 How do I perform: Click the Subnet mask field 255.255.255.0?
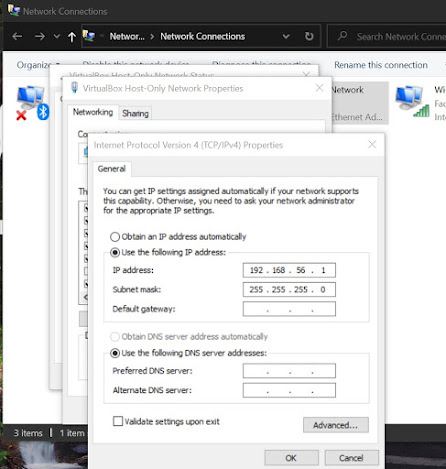click(x=289, y=289)
